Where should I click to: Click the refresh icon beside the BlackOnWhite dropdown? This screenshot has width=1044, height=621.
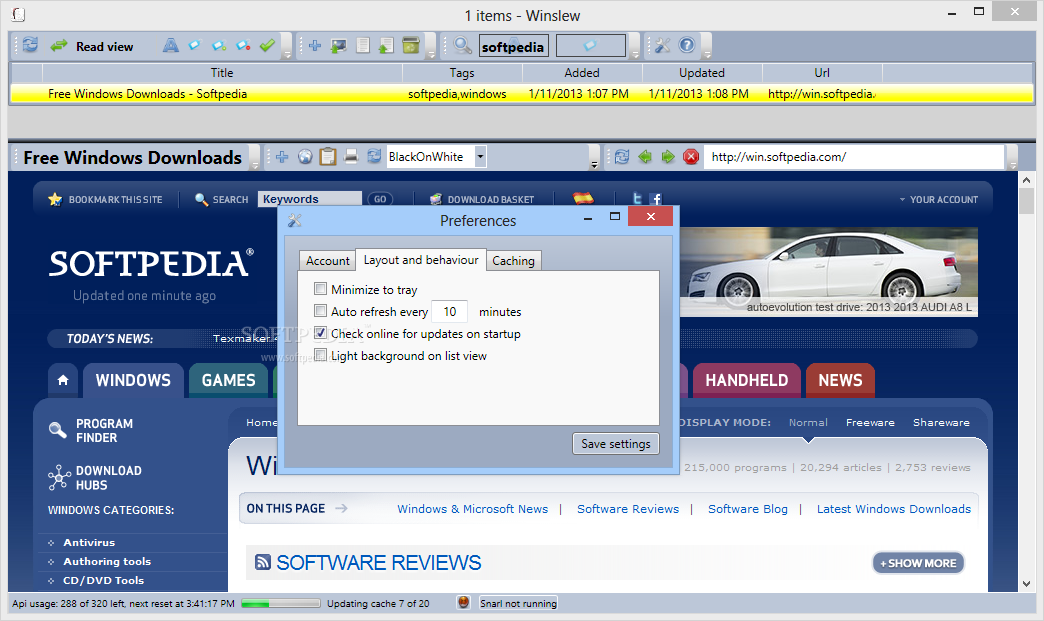[374, 156]
